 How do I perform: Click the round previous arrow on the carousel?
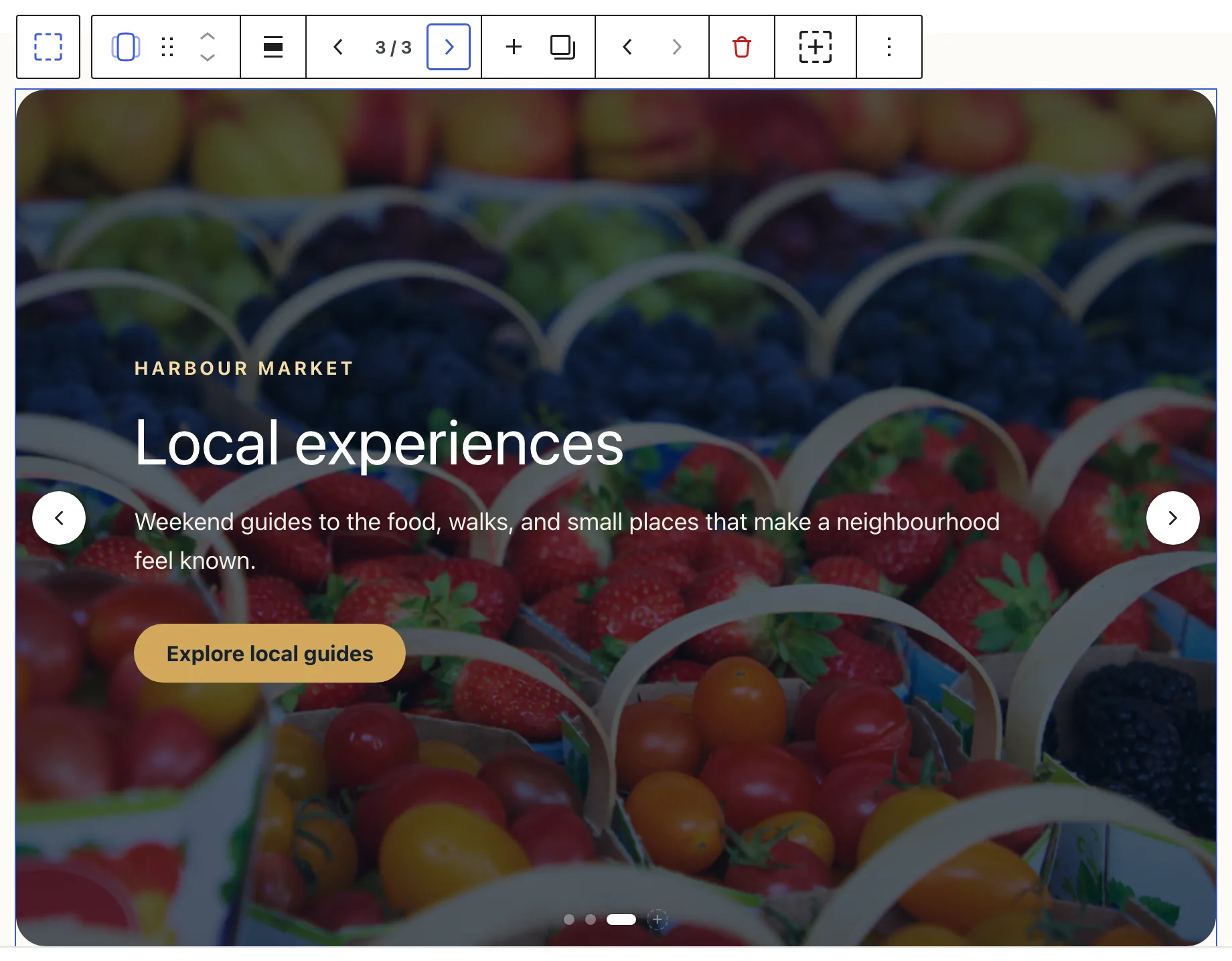click(x=59, y=518)
